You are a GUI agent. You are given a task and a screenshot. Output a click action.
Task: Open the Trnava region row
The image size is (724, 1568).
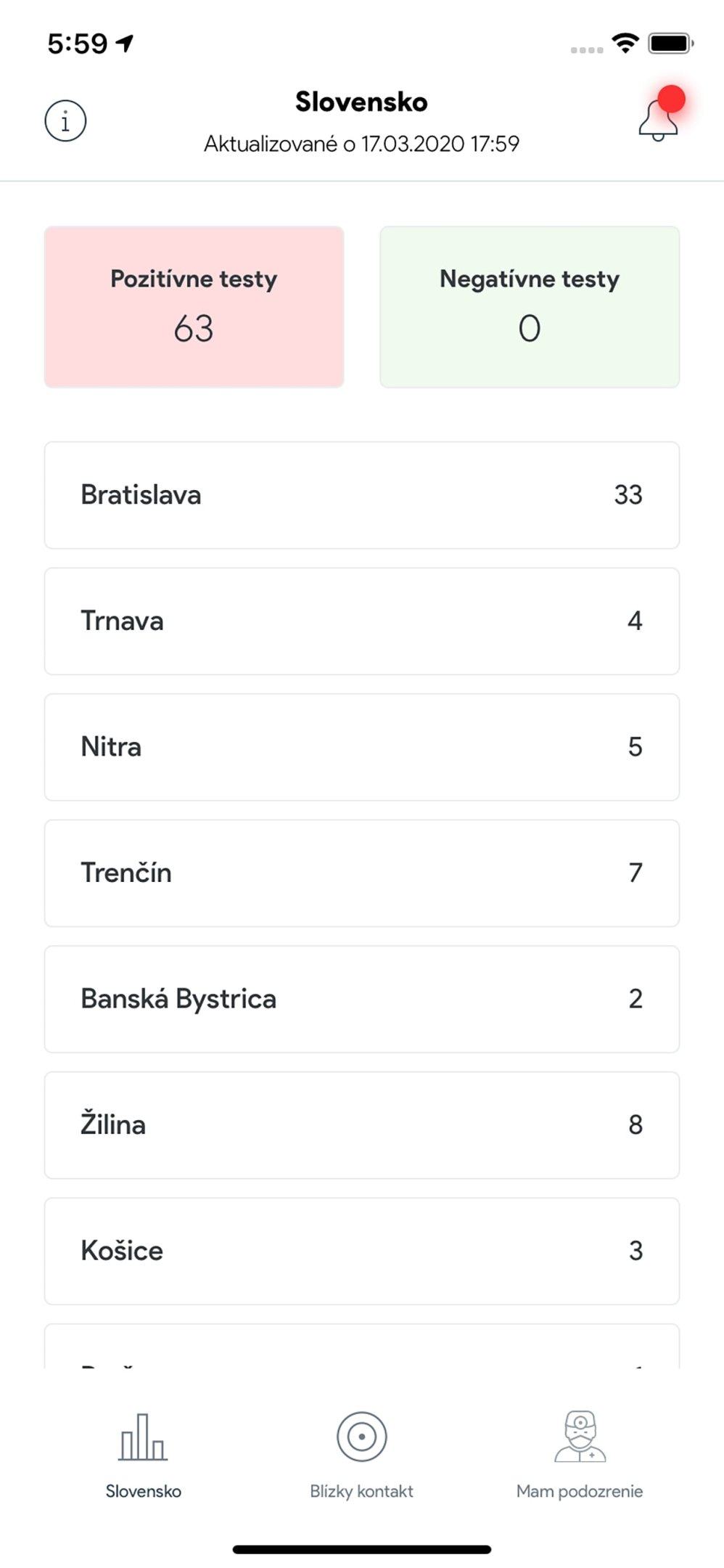(x=361, y=621)
